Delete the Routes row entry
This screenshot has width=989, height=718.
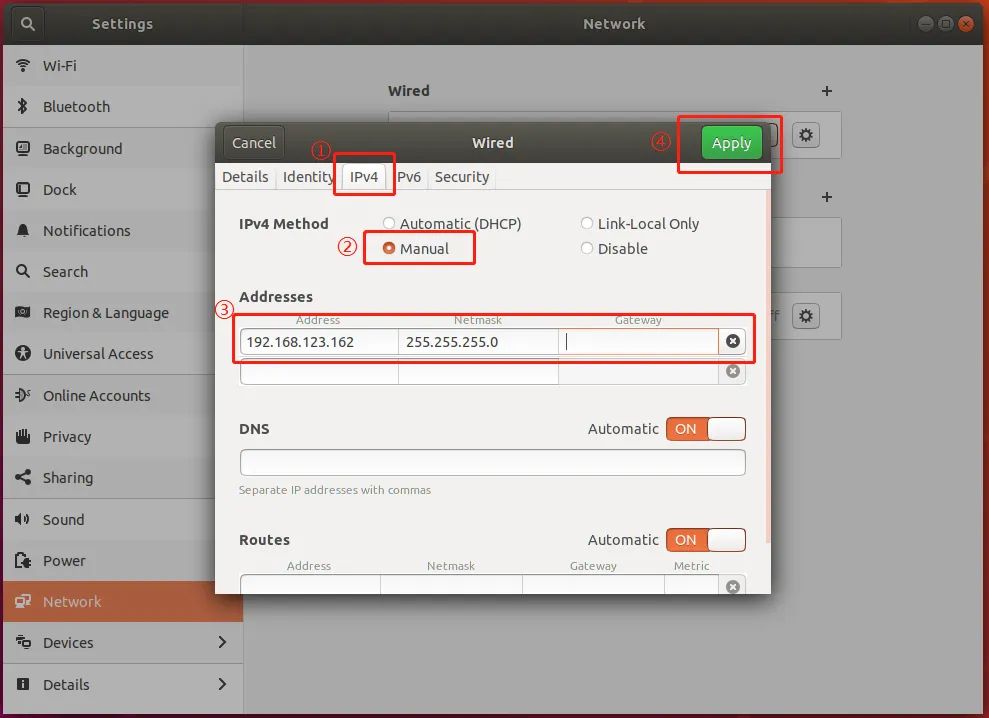(732, 587)
